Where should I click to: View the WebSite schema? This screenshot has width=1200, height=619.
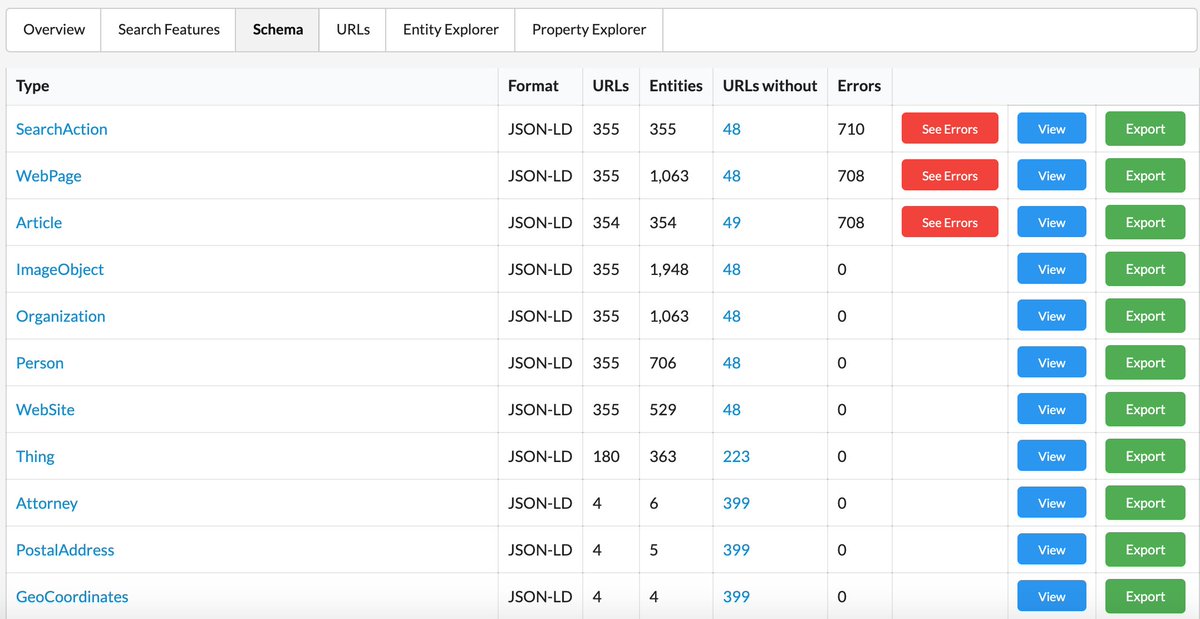(1052, 409)
